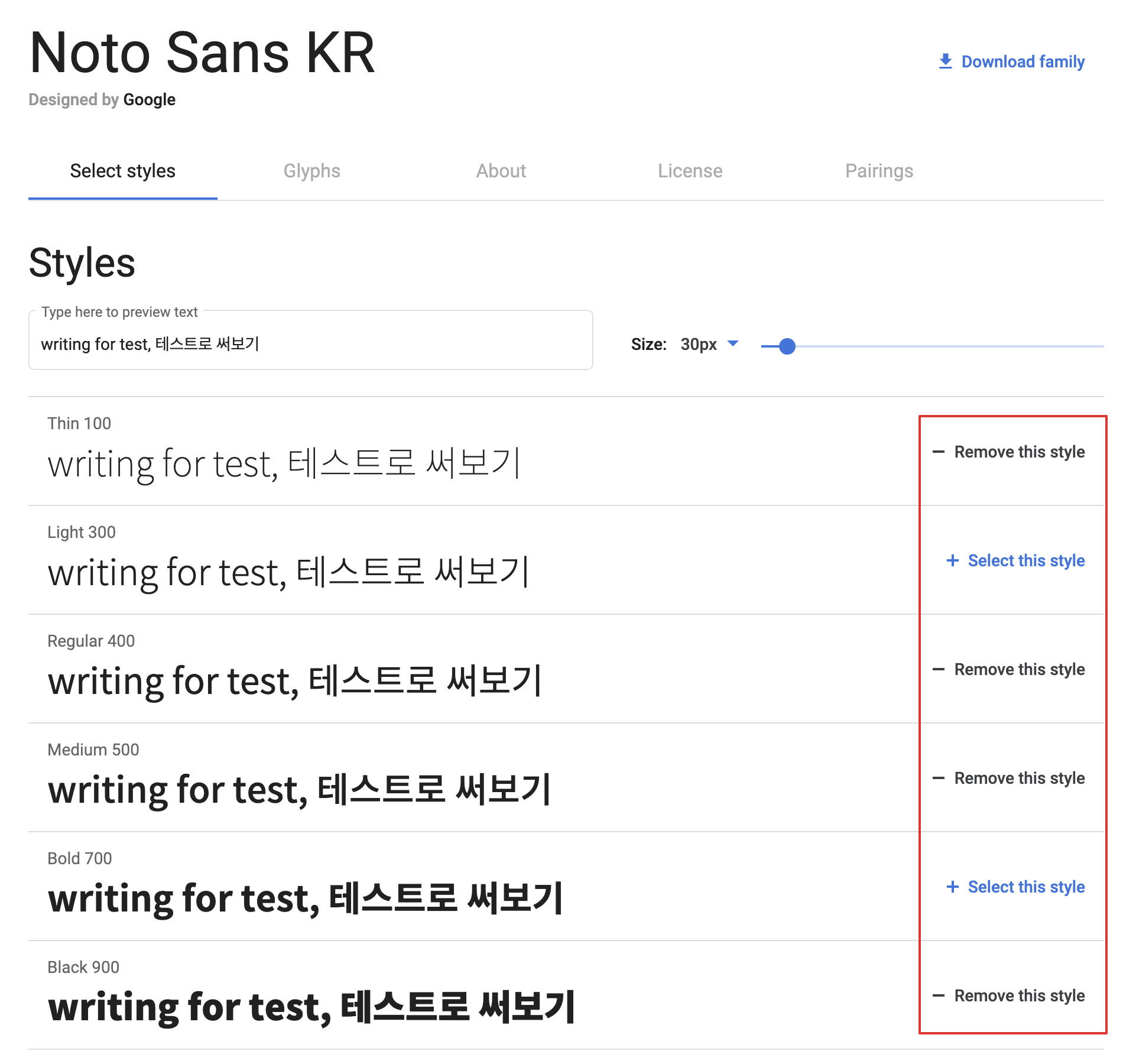Remove the Regular 400 style
The image size is (1123, 1064).
1009,670
